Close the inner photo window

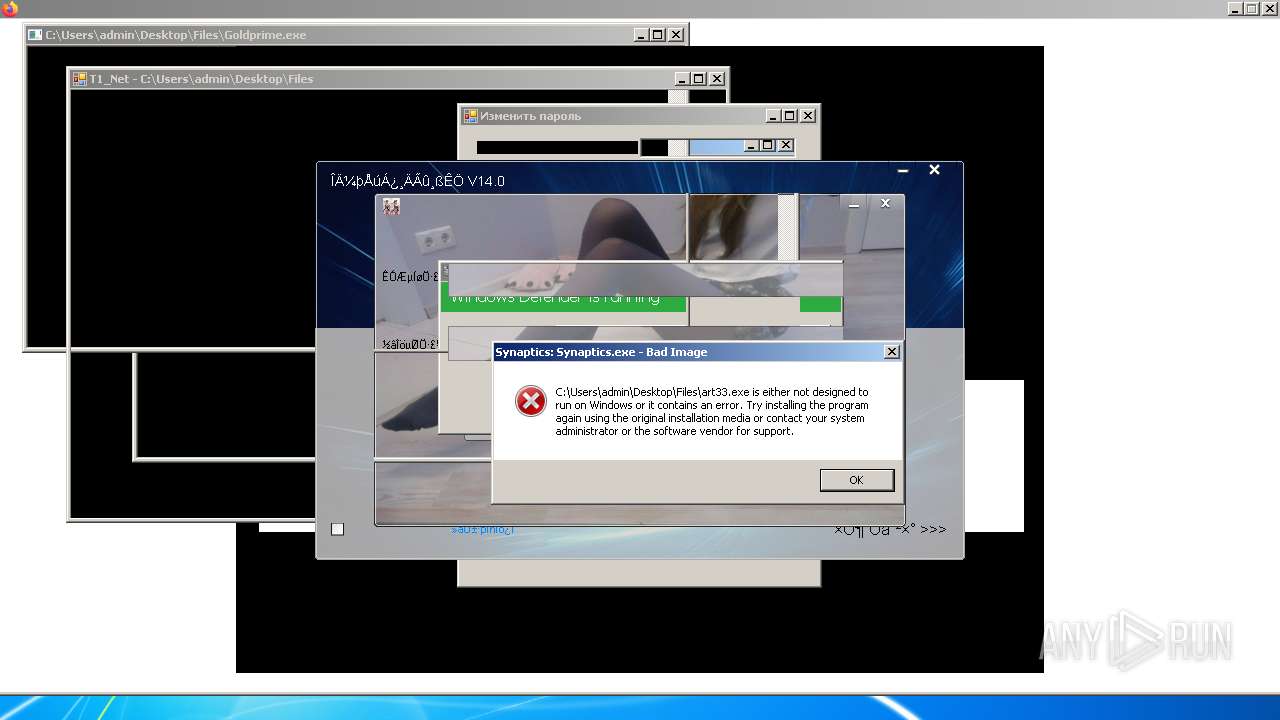pos(885,203)
